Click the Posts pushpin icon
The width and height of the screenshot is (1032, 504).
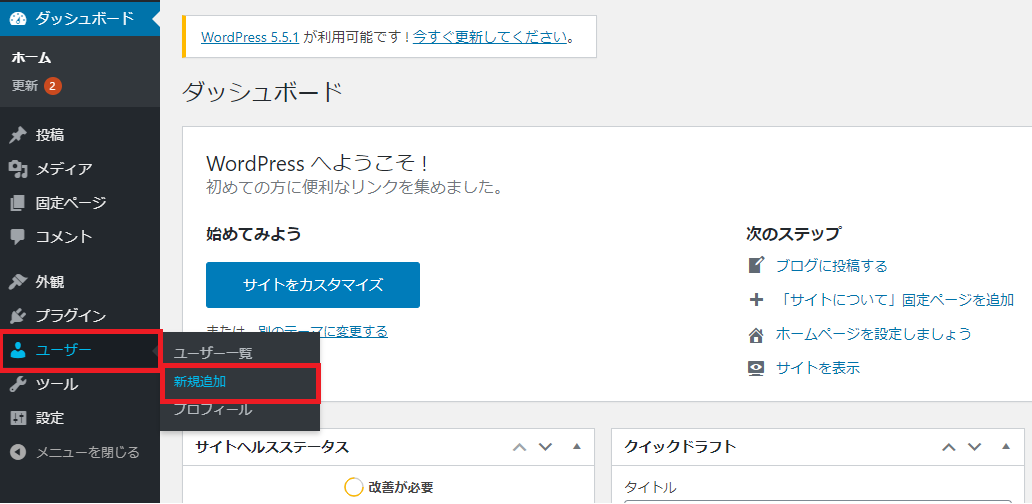(18, 136)
